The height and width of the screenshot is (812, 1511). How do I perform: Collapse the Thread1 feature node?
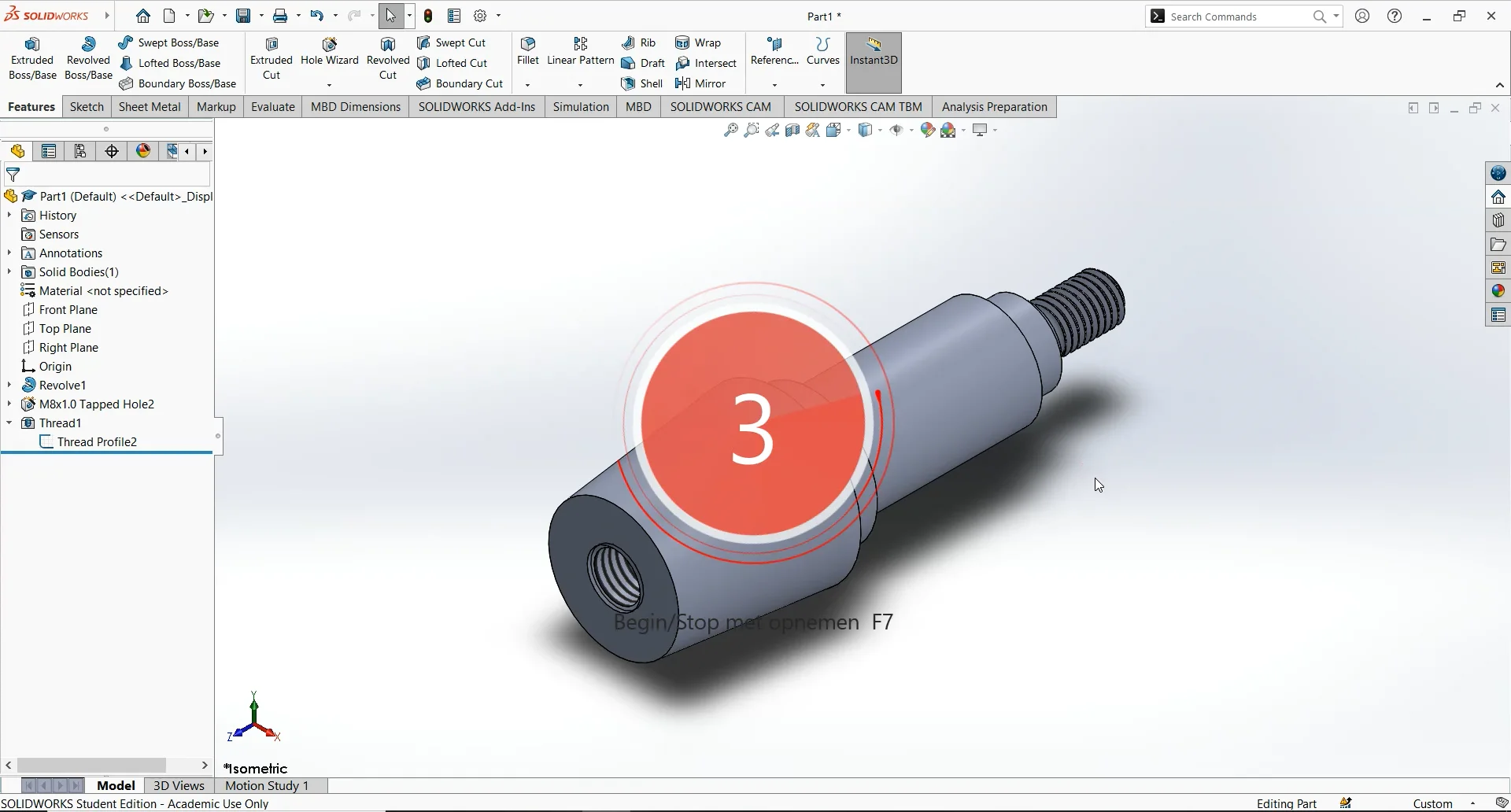coord(9,423)
